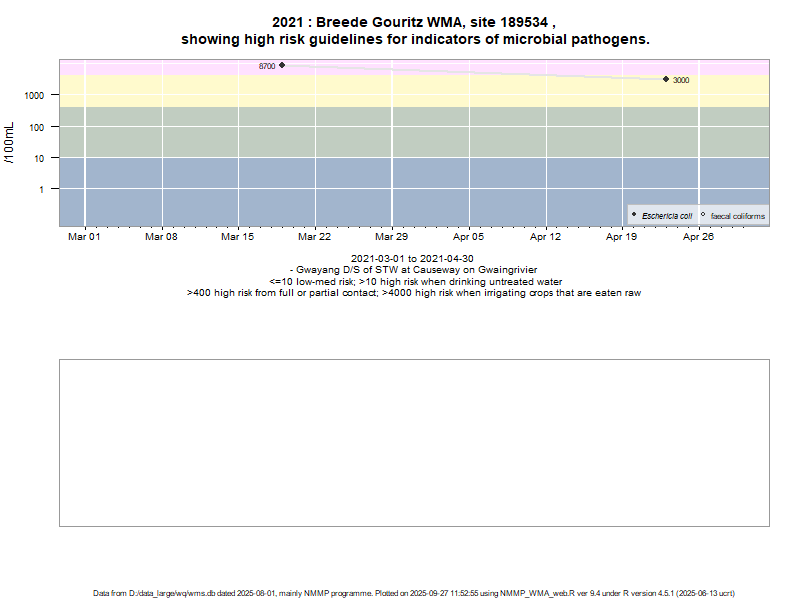Screen dimensions: 800x600
Task: Click the footer data source text
Action: [x=414, y=593]
